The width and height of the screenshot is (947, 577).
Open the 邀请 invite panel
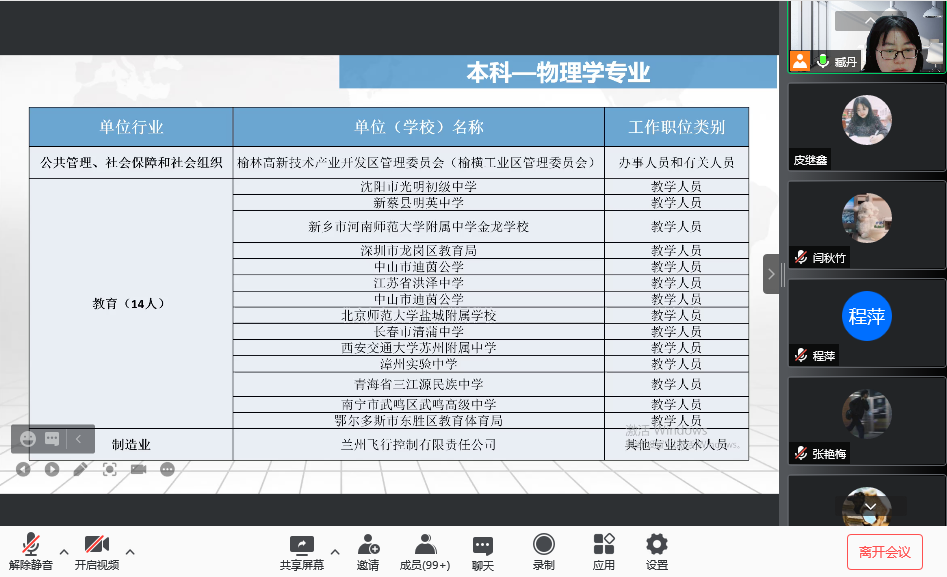tap(368, 551)
